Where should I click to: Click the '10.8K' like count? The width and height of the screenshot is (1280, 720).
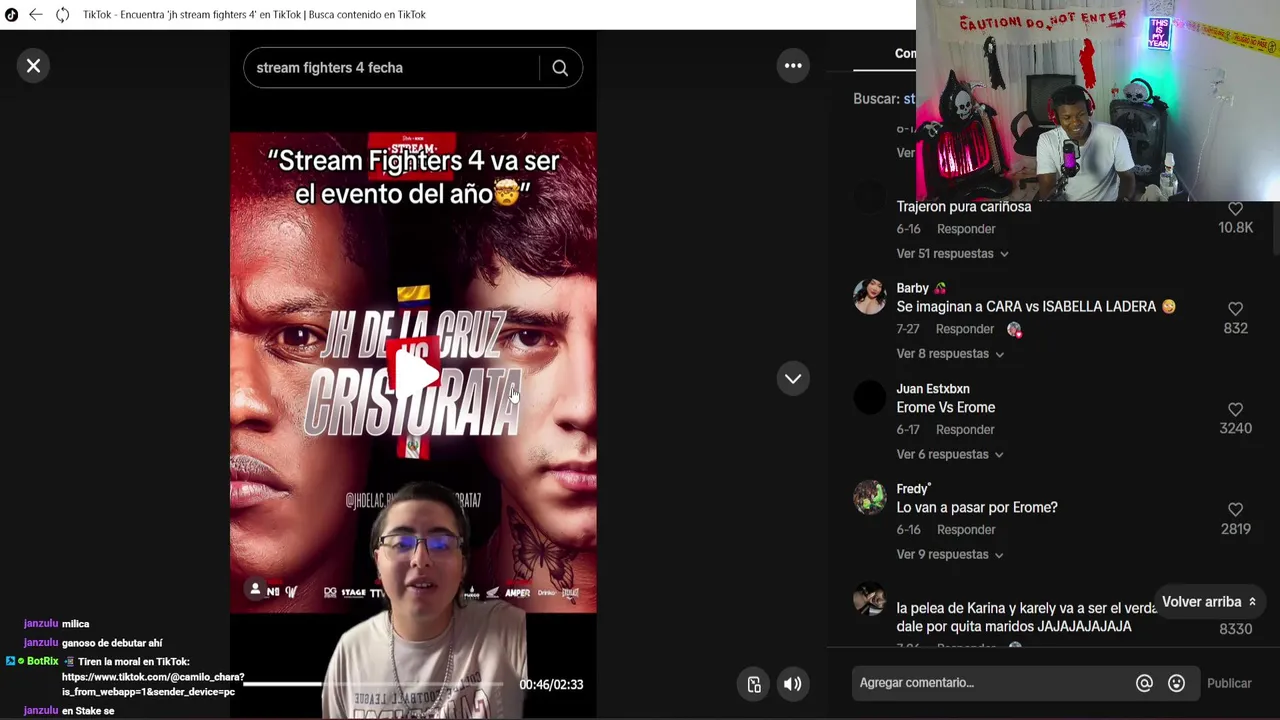pos(1235,228)
